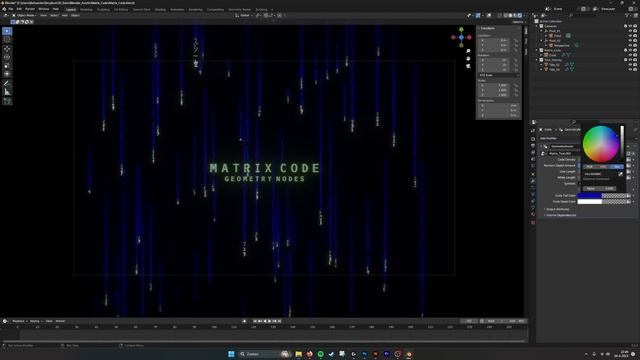The image size is (640, 360).
Task: Open the XYZ Euler rotation mode dropdown
Action: pos(499,75)
